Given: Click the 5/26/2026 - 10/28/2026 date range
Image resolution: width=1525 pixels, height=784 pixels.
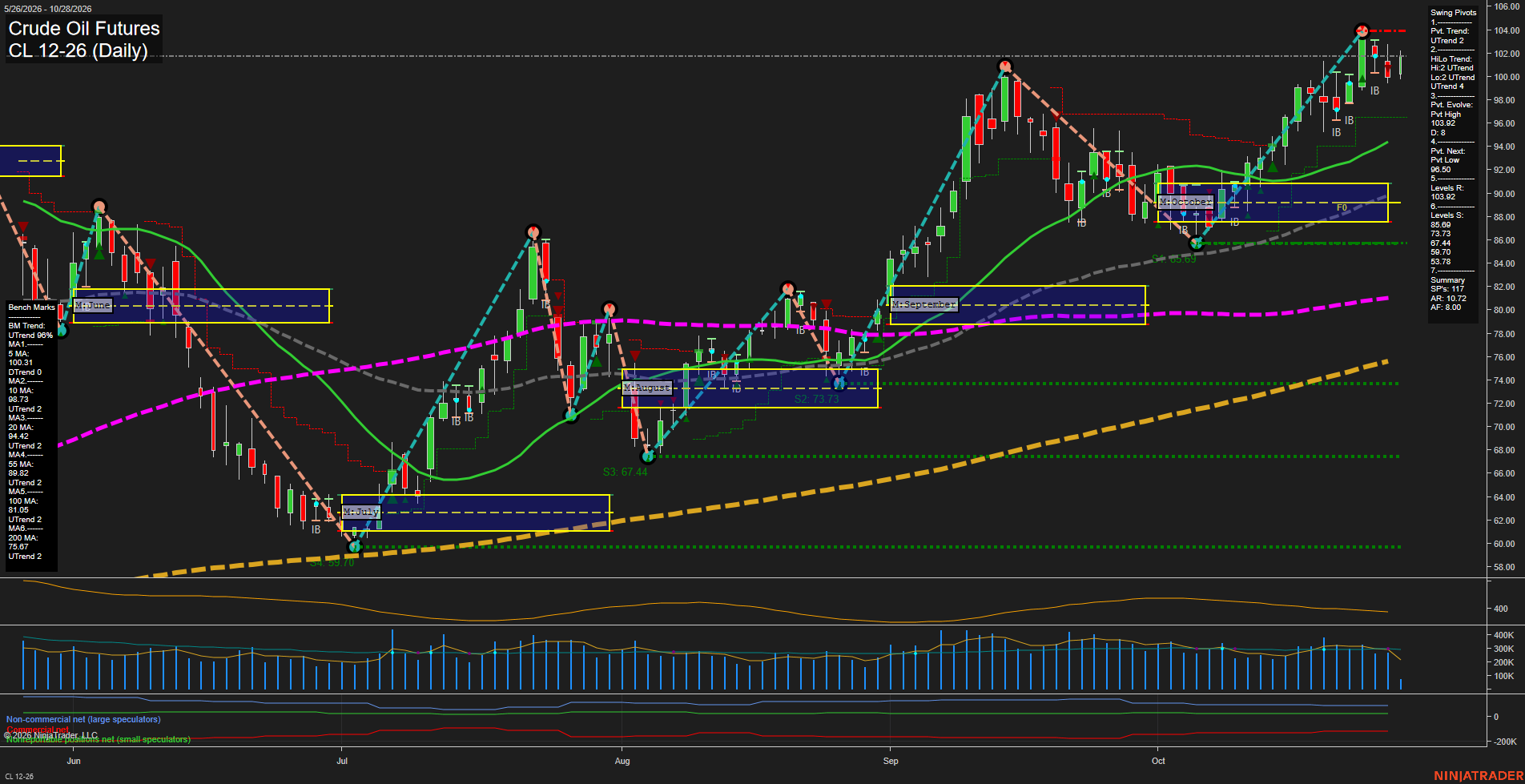Looking at the screenshot, I should point(48,9).
